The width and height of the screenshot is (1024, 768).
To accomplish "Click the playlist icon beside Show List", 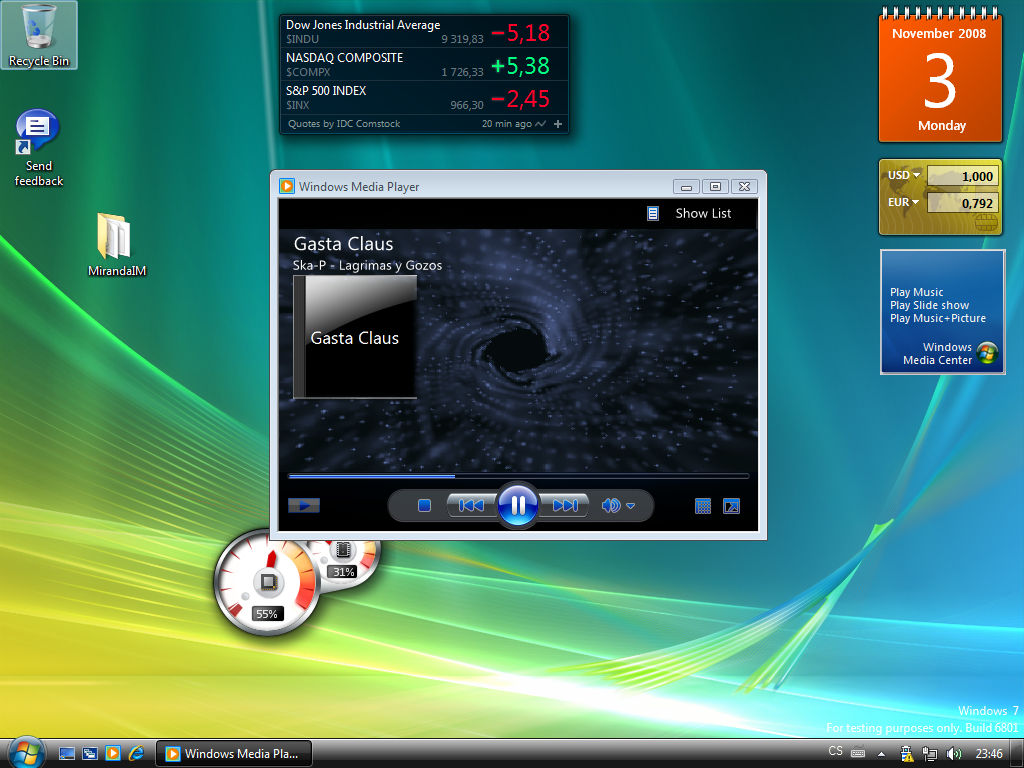I will pos(652,214).
